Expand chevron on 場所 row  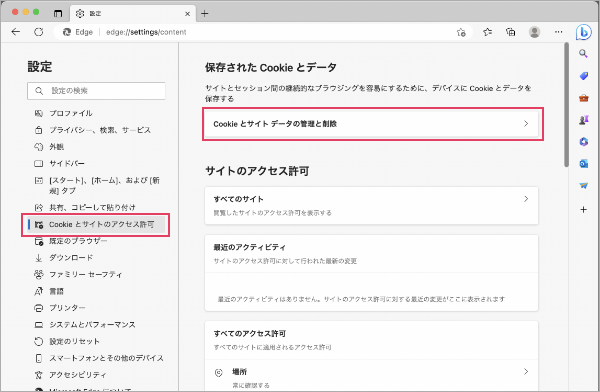tap(526, 371)
